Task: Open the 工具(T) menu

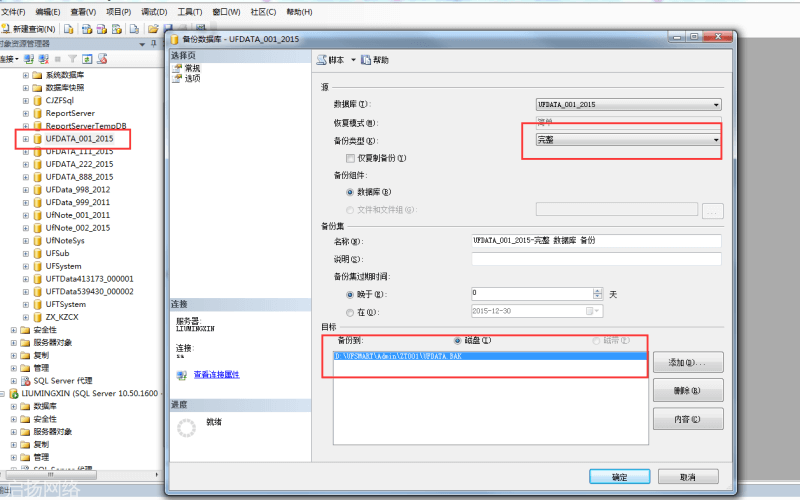Action: [x=190, y=12]
